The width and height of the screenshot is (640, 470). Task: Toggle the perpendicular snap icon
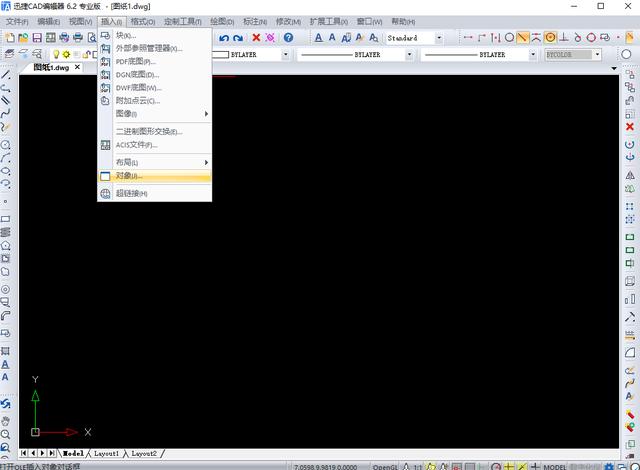pos(564,38)
